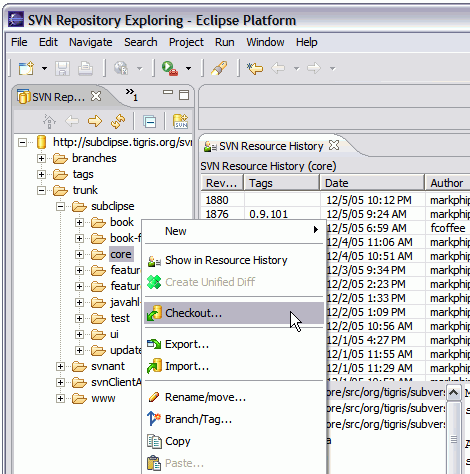Switch to SVN Resource History tab
Screen dimensions: 470x474
point(271,146)
